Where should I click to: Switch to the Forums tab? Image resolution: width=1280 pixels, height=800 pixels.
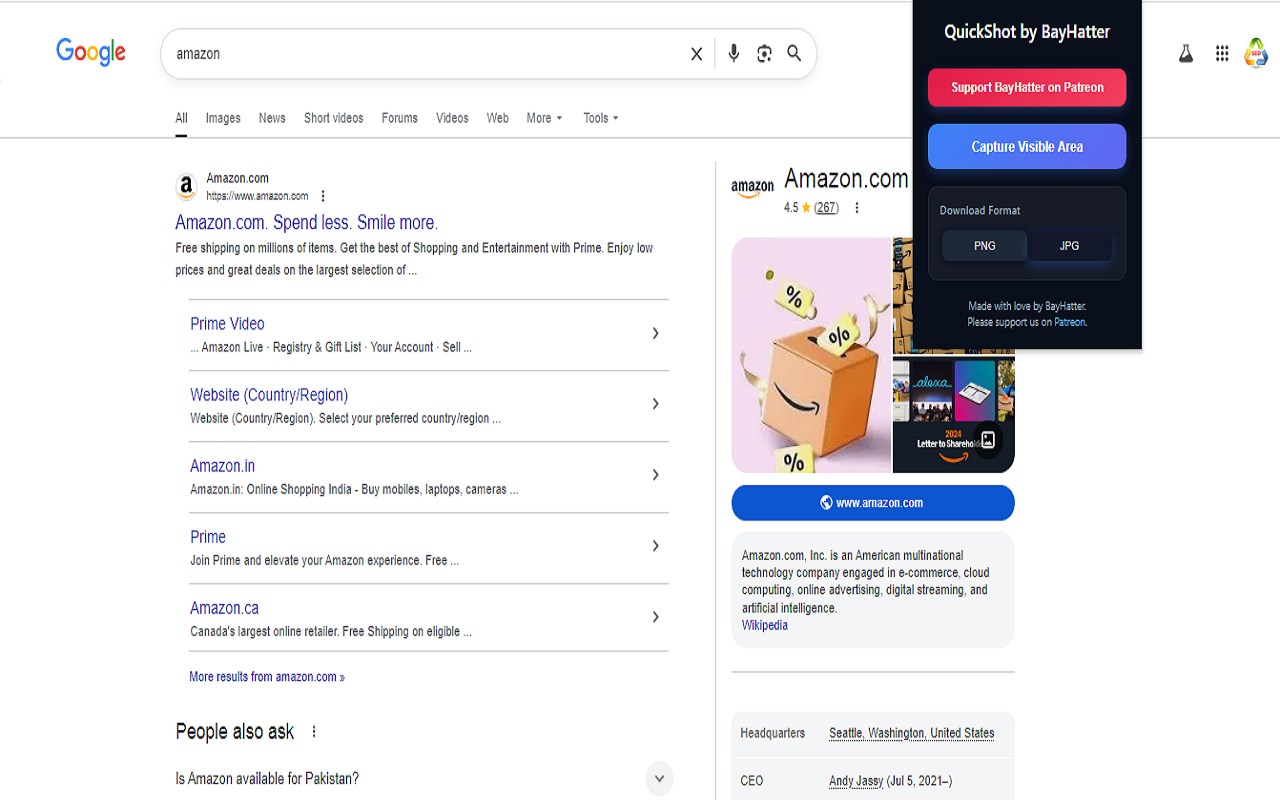tap(400, 118)
